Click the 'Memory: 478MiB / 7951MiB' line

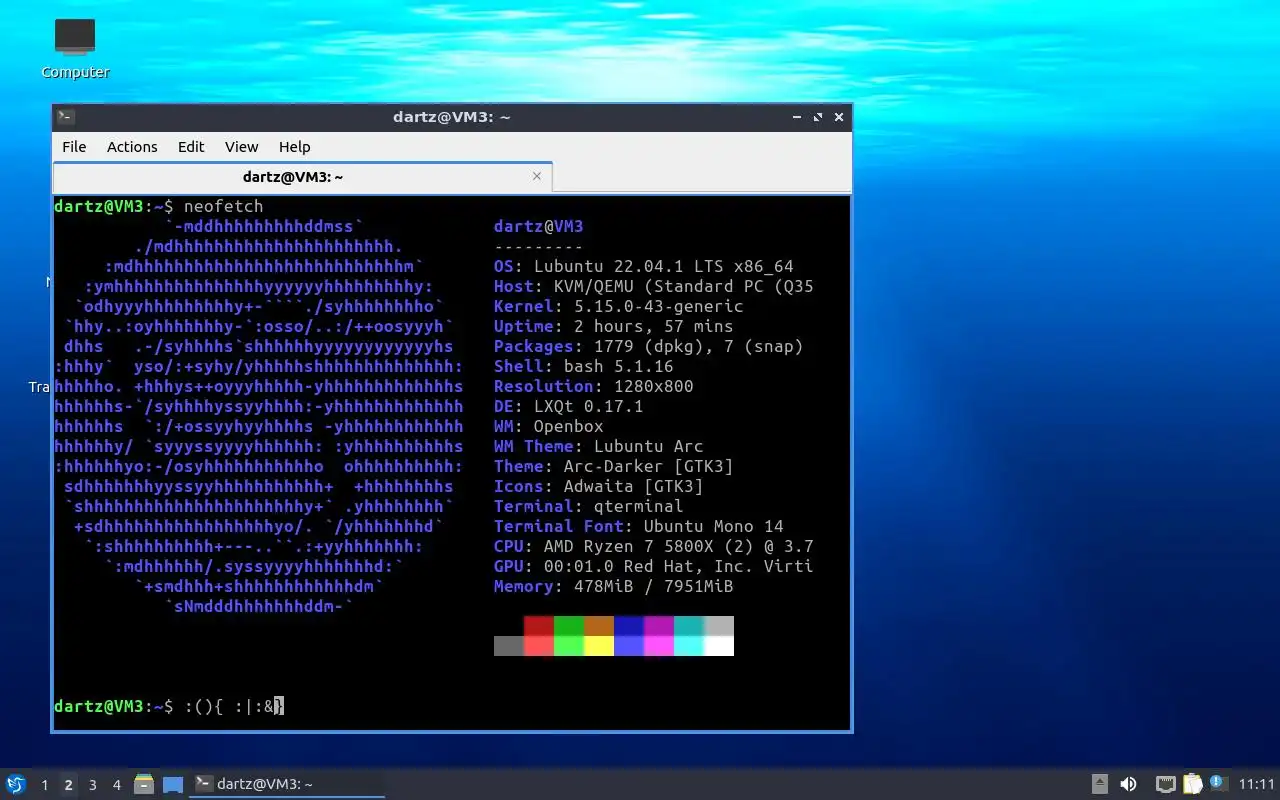613,586
